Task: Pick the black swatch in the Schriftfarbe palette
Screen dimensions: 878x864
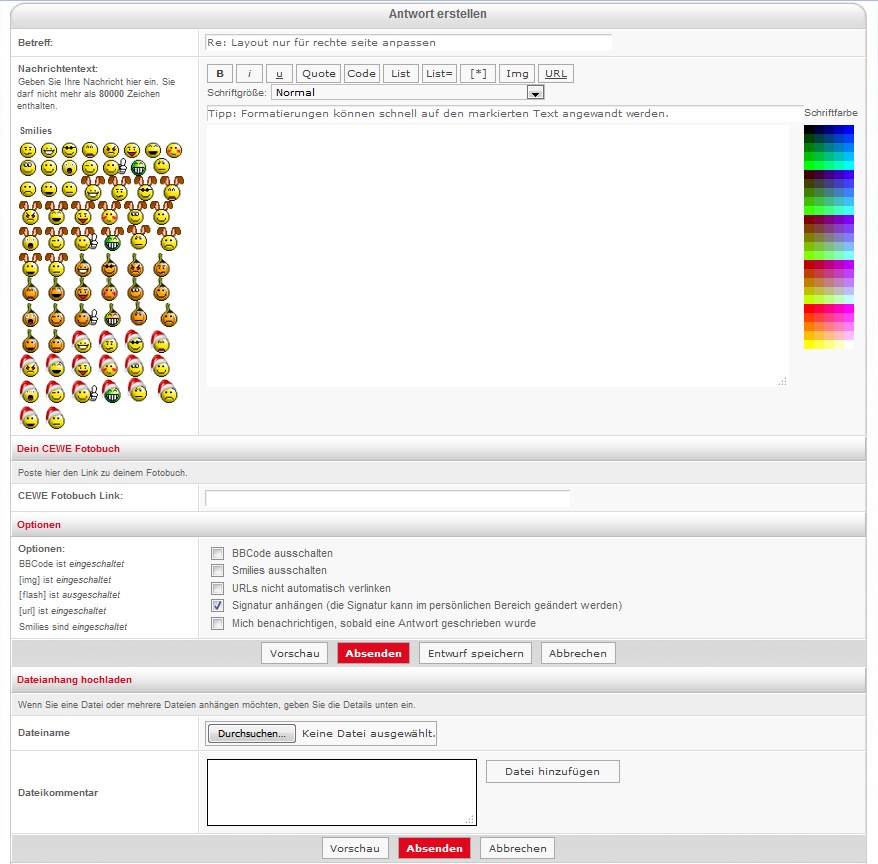Action: click(x=809, y=129)
